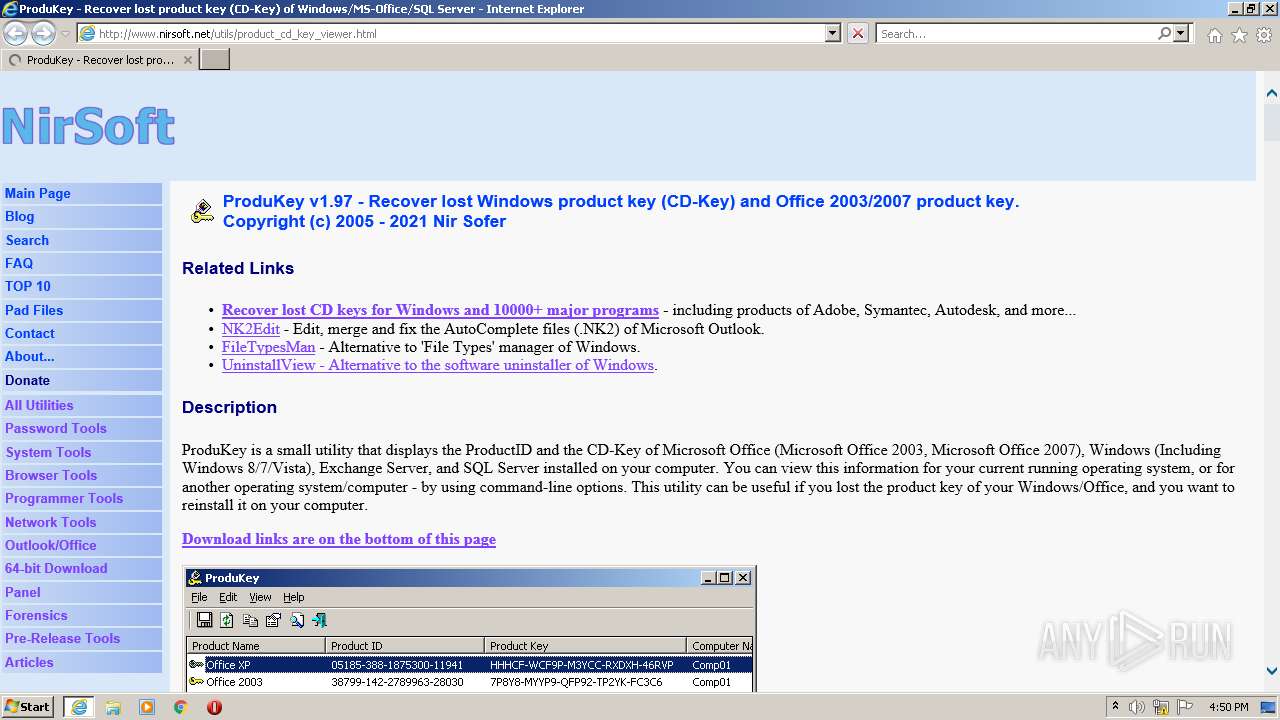Go back with browser Back arrow
Viewport: 1280px width, 720px height.
click(16, 34)
